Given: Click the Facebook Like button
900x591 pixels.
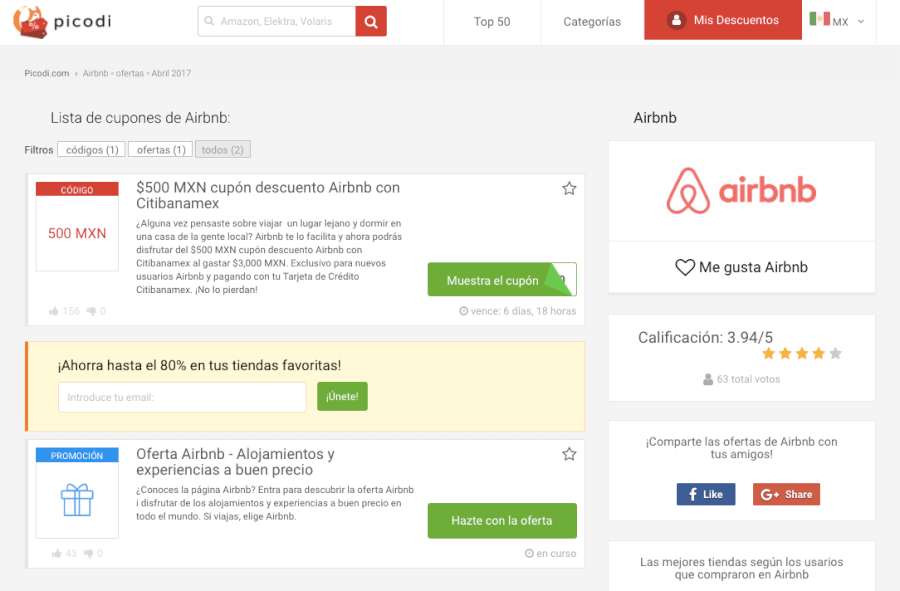Looking at the screenshot, I should (706, 494).
